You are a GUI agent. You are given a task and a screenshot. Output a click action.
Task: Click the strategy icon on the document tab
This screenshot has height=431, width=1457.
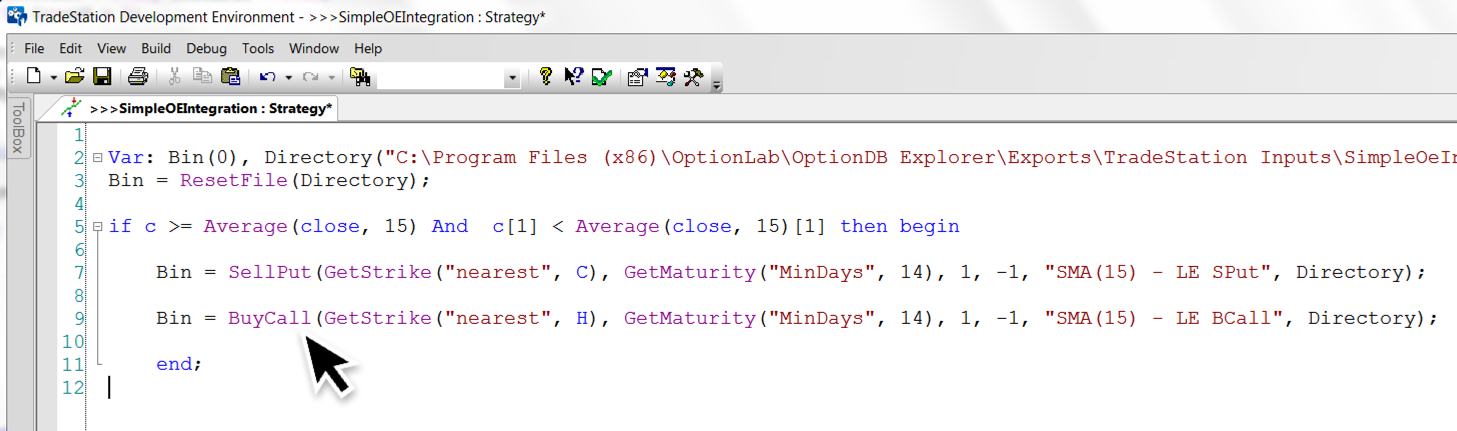[70, 108]
